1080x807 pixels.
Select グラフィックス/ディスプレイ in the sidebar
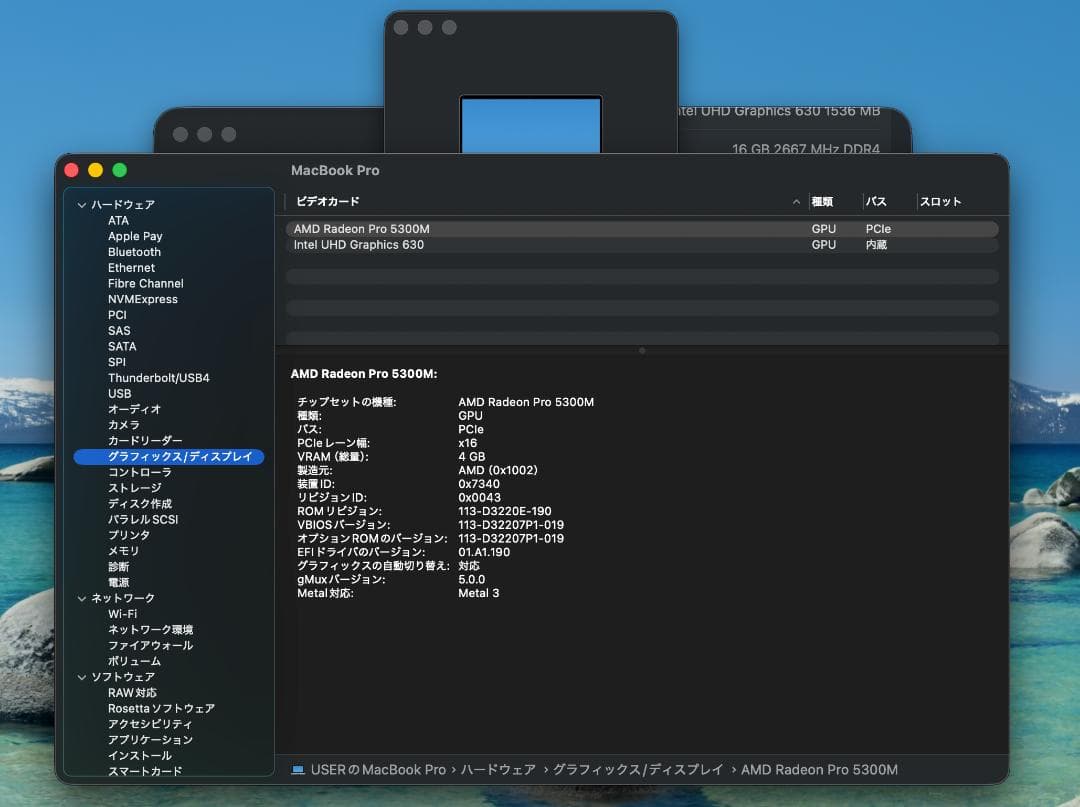point(169,457)
